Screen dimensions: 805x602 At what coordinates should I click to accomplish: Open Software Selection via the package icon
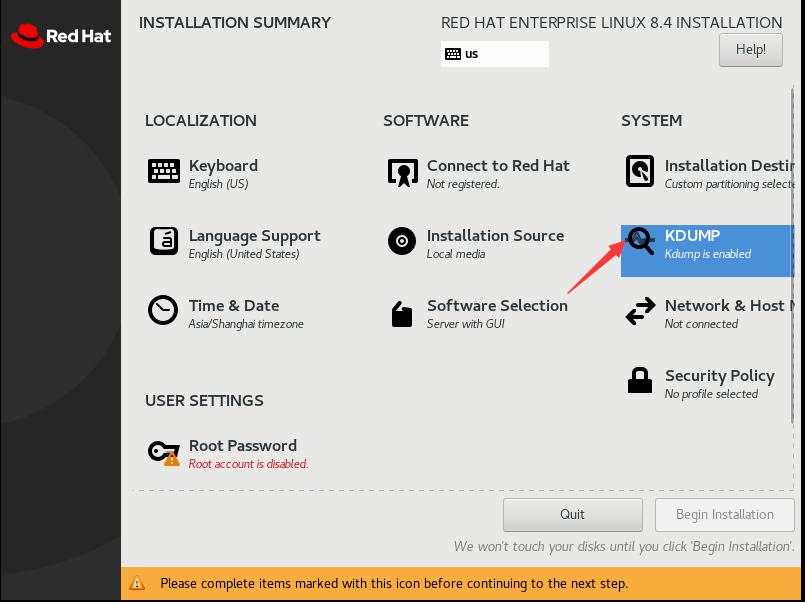pyautogui.click(x=402, y=311)
